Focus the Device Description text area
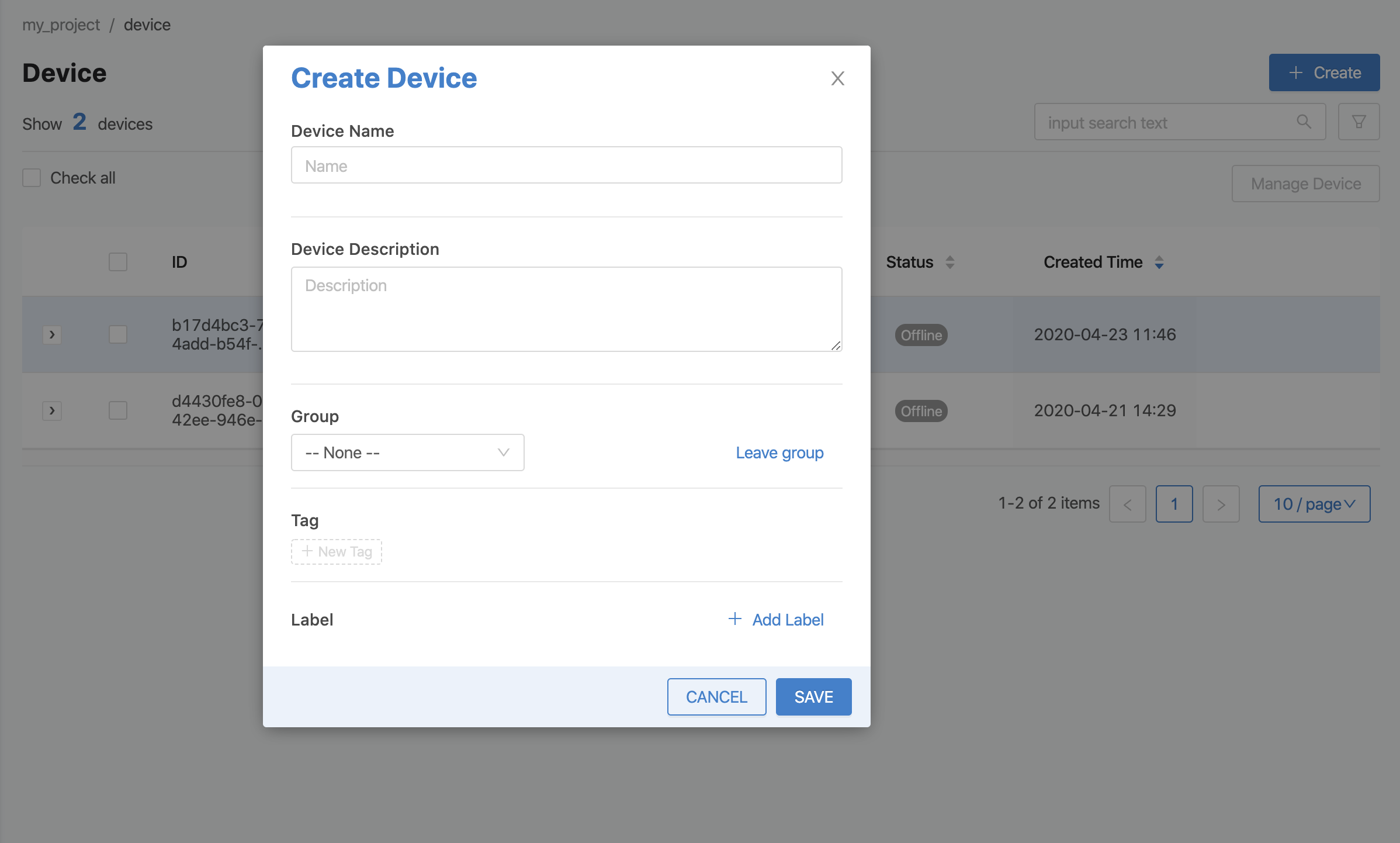 (566, 309)
